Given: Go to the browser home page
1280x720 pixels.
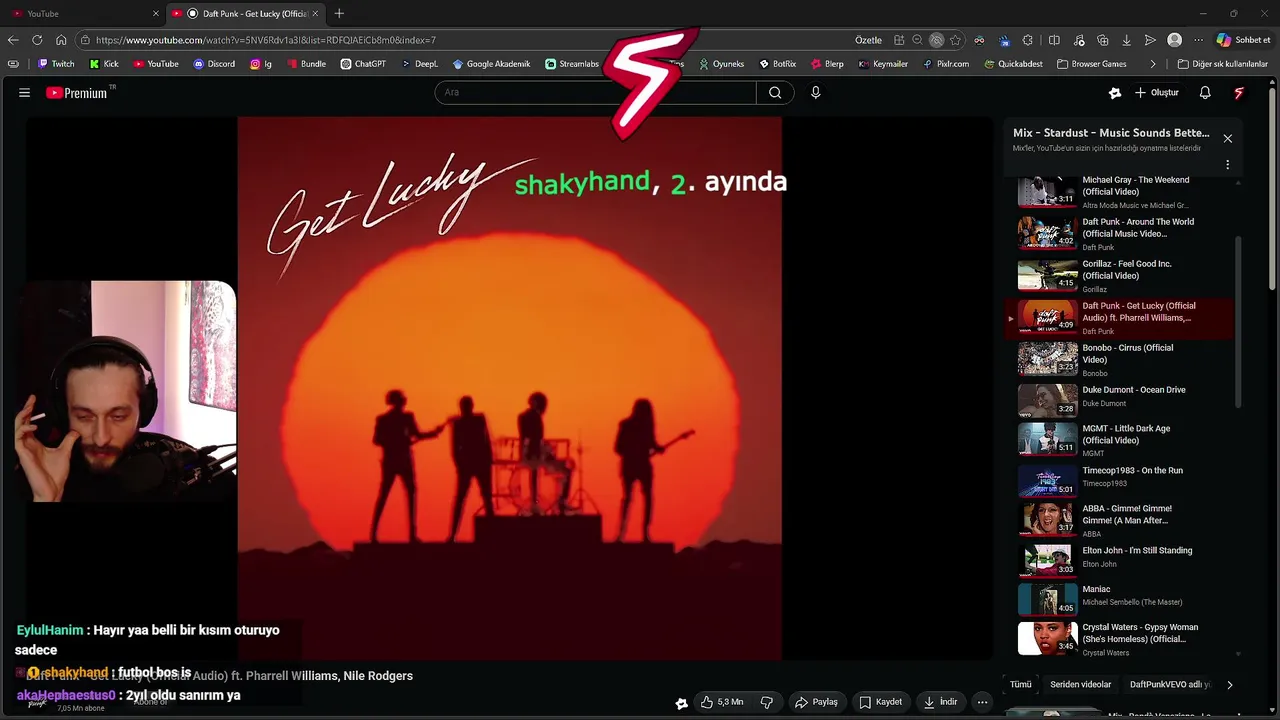Looking at the screenshot, I should (61, 40).
